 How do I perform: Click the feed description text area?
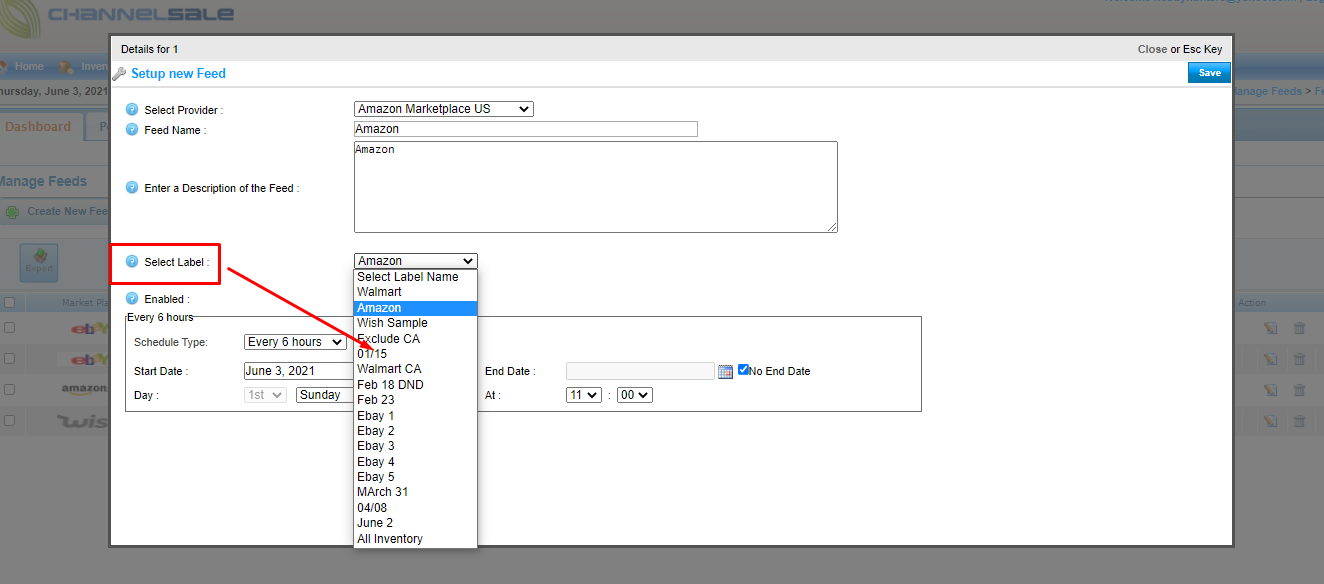pyautogui.click(x=596, y=187)
